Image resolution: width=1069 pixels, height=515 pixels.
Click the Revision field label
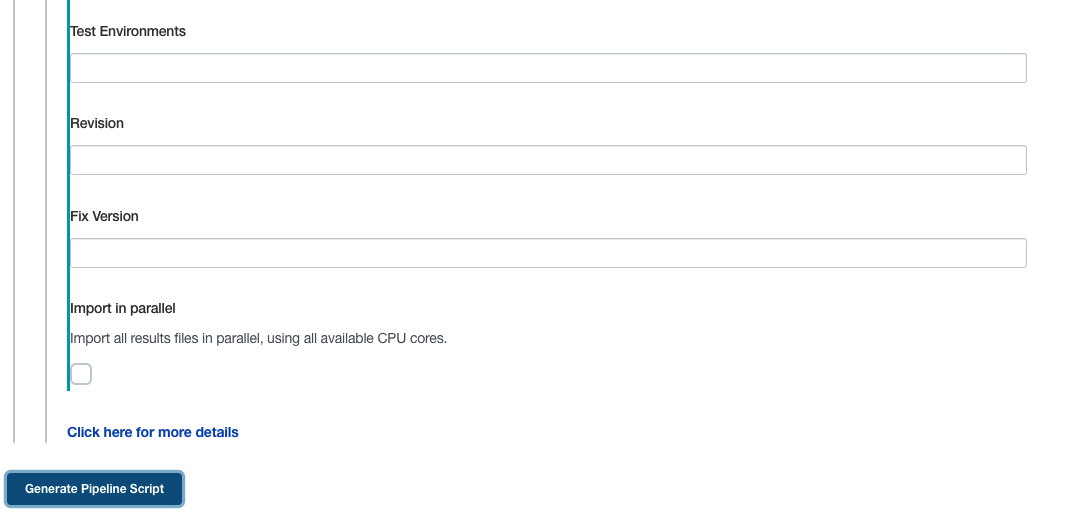(97, 123)
